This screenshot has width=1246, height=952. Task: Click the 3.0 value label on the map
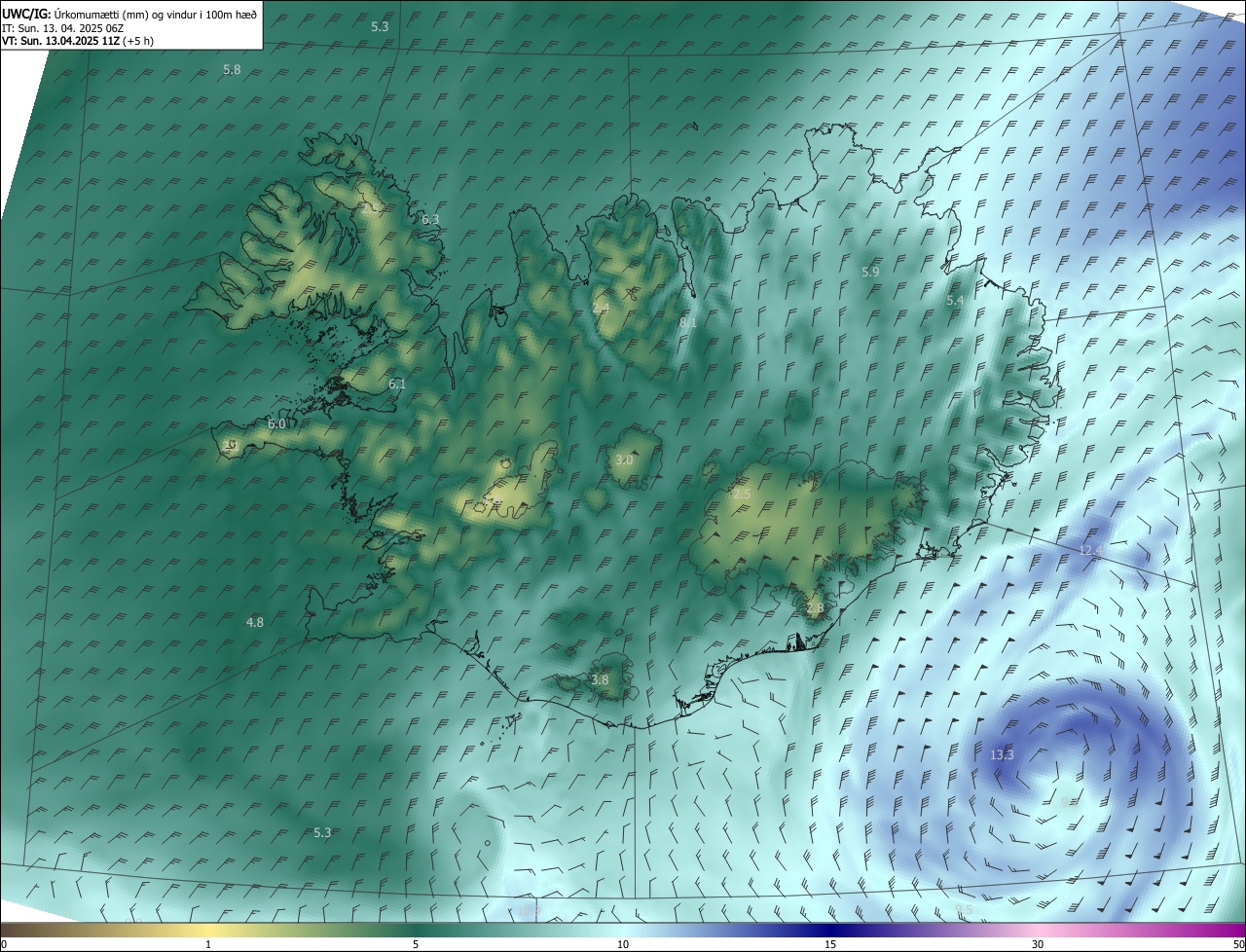(x=624, y=459)
